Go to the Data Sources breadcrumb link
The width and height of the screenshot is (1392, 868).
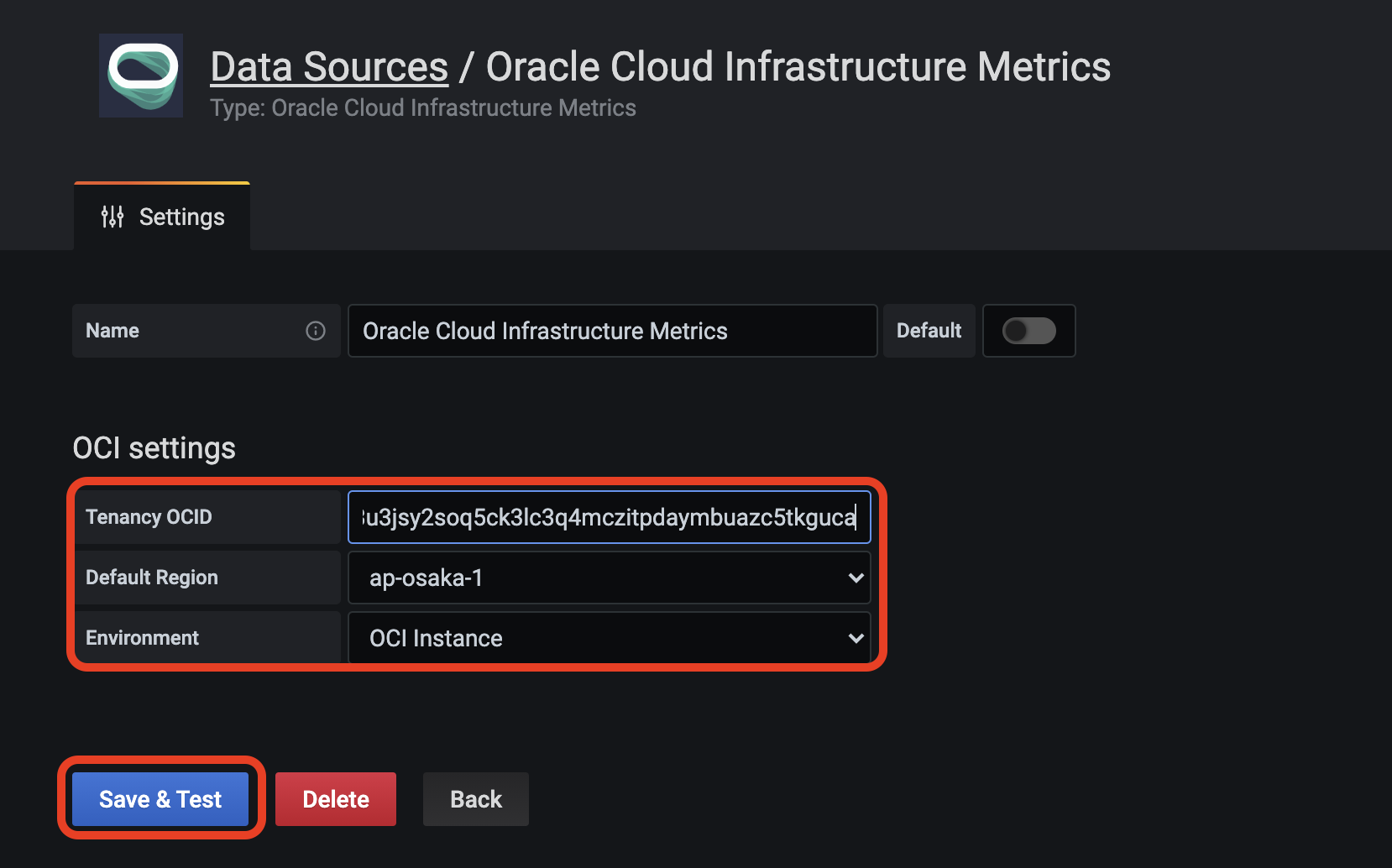pyautogui.click(x=329, y=67)
